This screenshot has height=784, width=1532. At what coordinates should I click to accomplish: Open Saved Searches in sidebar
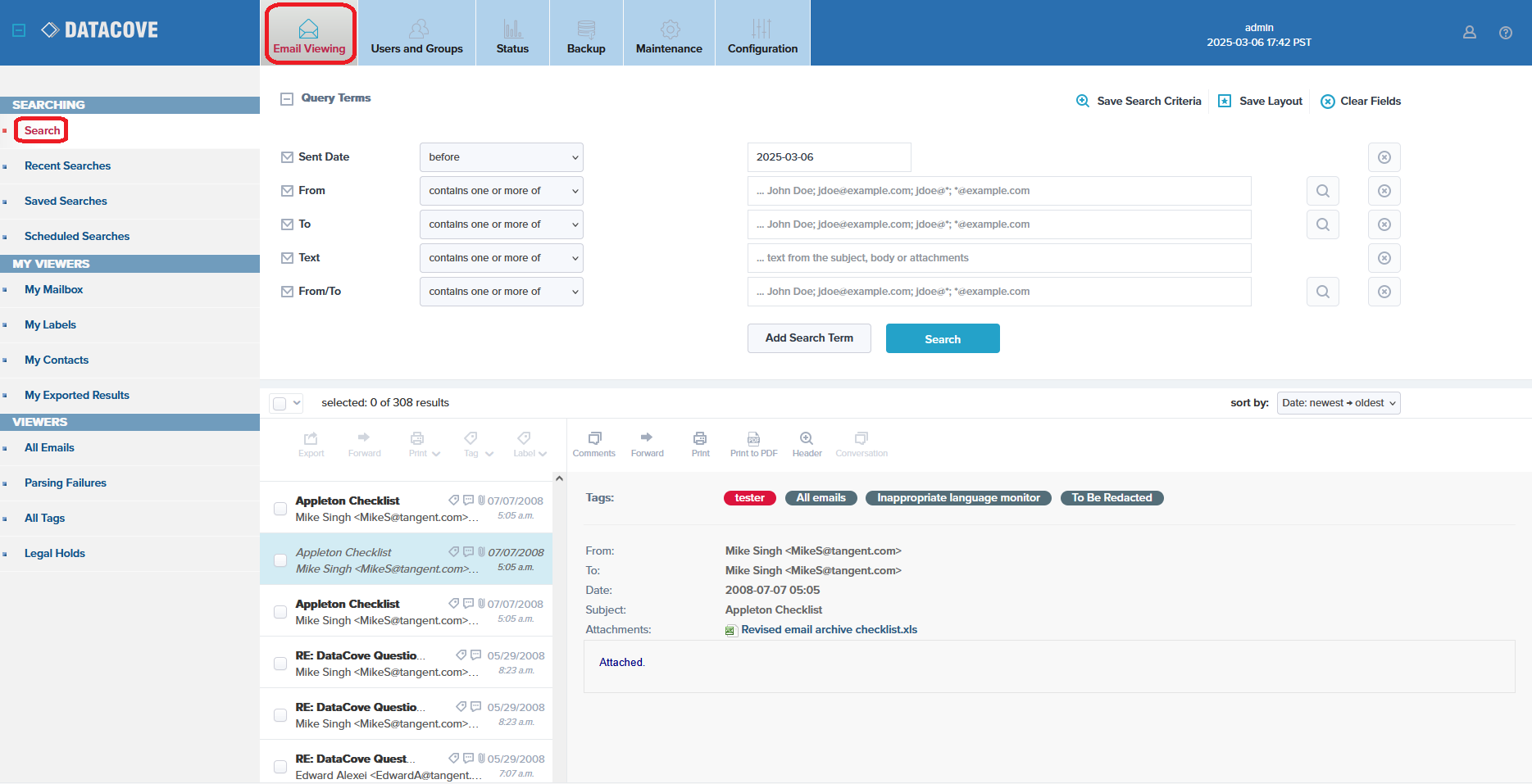coord(66,201)
